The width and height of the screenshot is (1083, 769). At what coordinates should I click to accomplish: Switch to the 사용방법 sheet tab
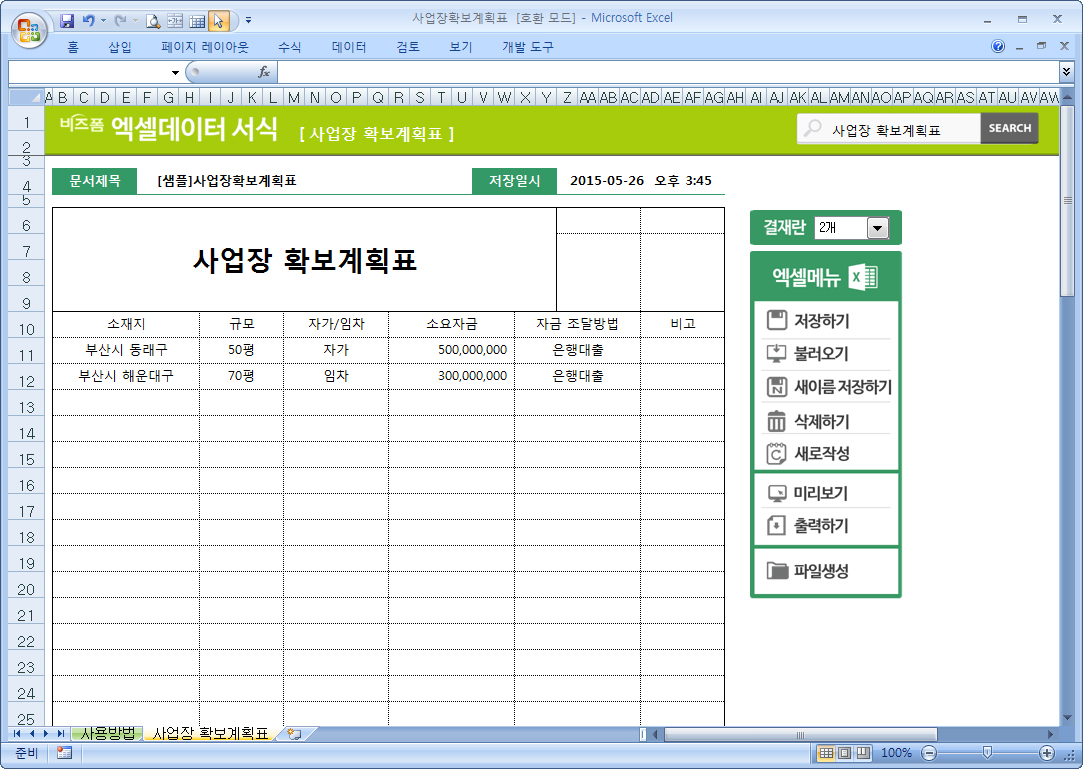point(110,734)
